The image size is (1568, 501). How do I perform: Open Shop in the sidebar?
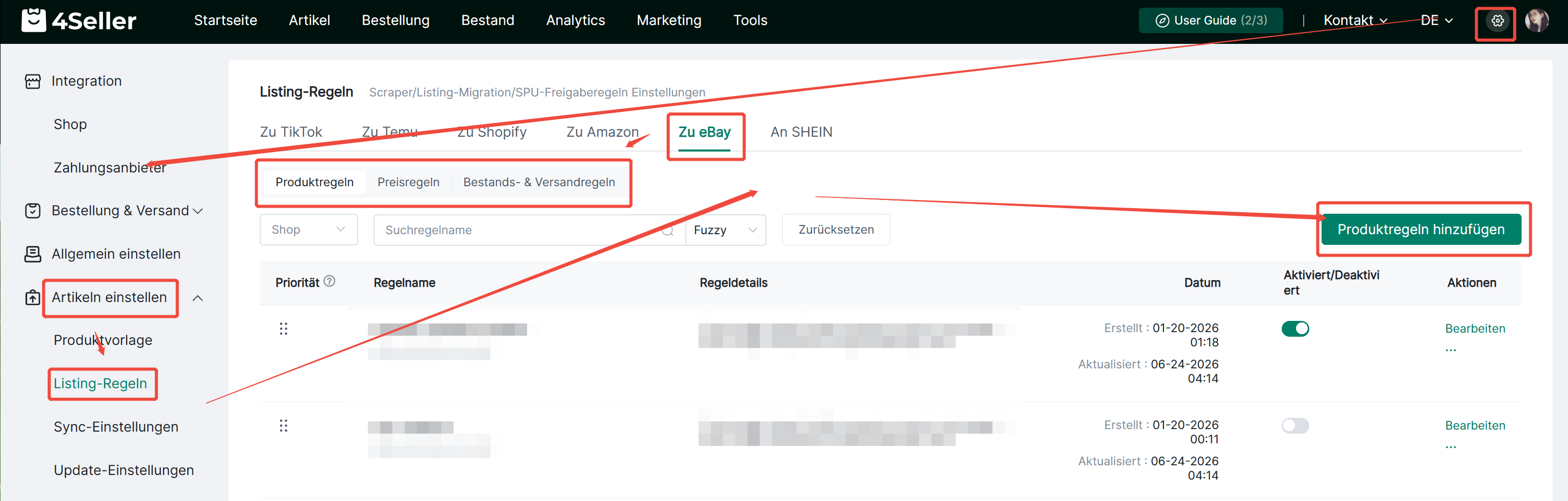[x=70, y=124]
